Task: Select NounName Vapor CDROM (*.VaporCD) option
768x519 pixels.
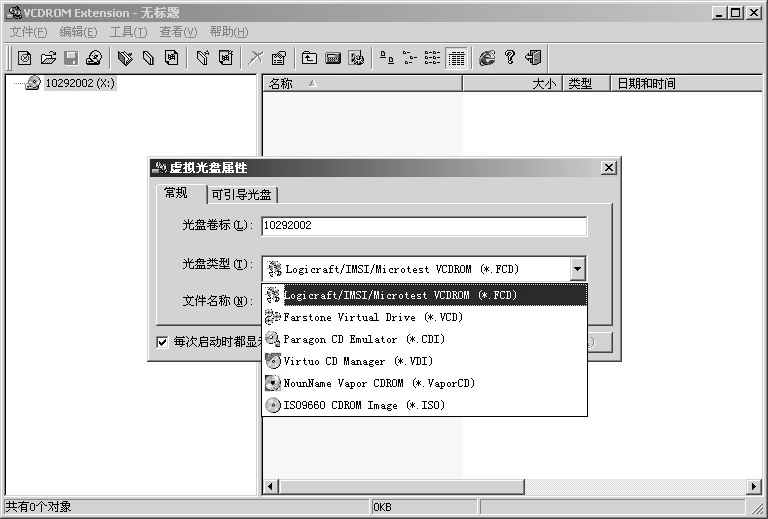Action: pos(425,383)
